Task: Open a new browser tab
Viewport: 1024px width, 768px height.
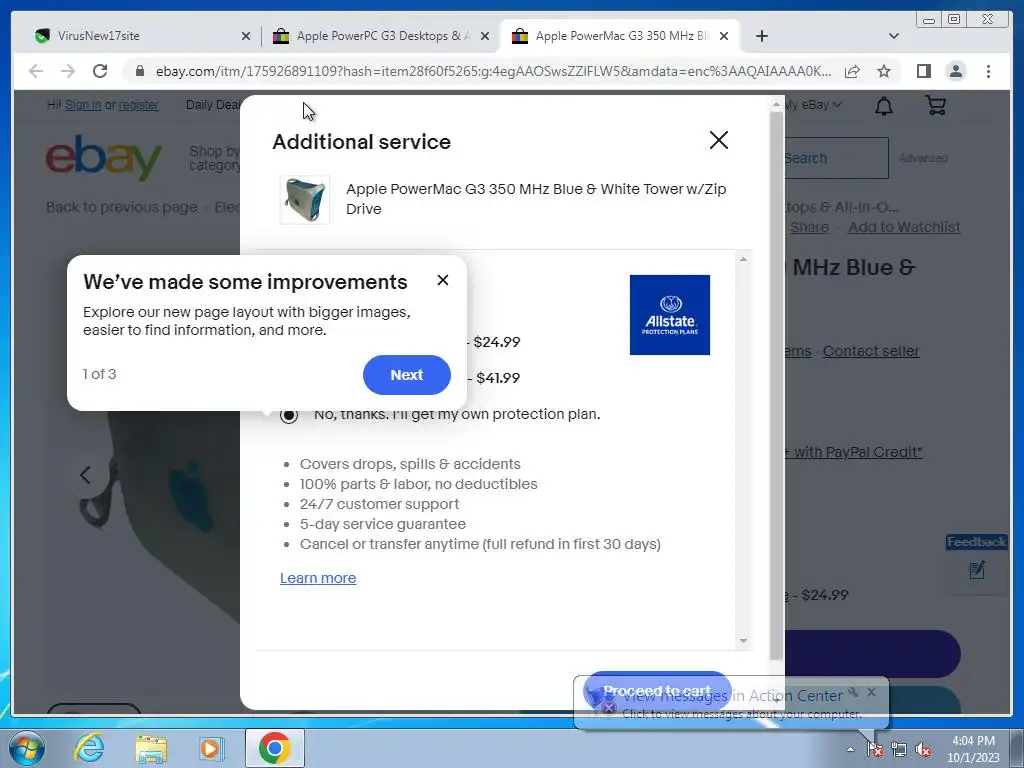Action: [x=761, y=36]
